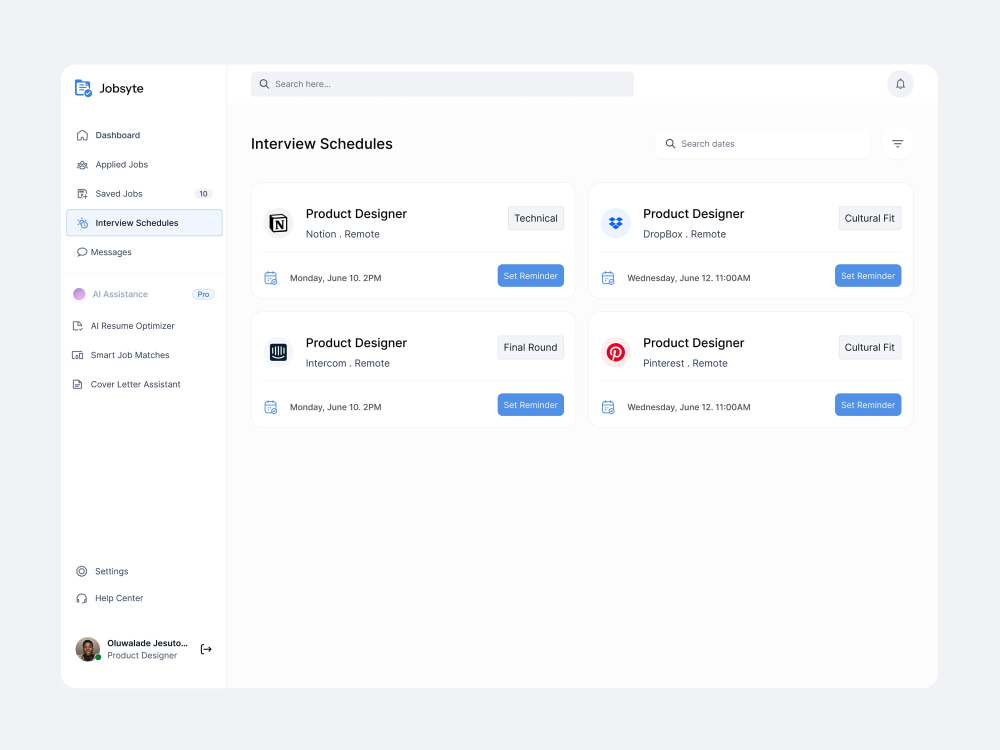This screenshot has height=750, width=1000.
Task: Click the Help Center headset icon
Action: (82, 598)
